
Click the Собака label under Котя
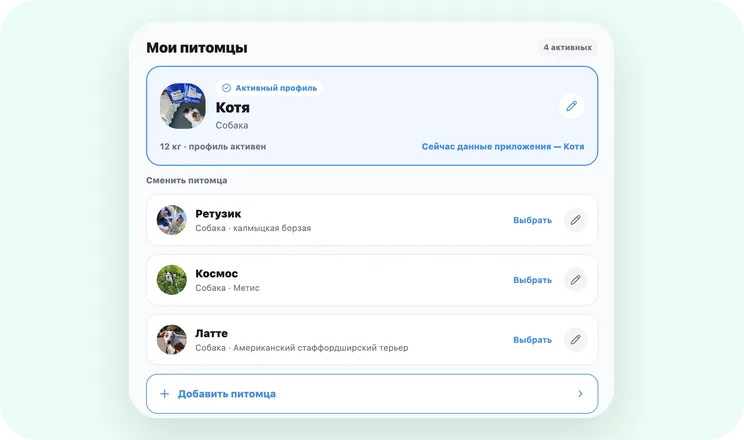(x=232, y=125)
